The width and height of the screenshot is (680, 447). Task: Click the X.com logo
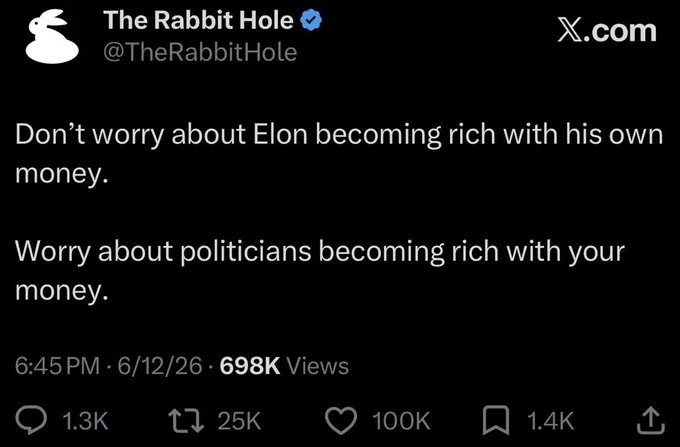(x=607, y=31)
